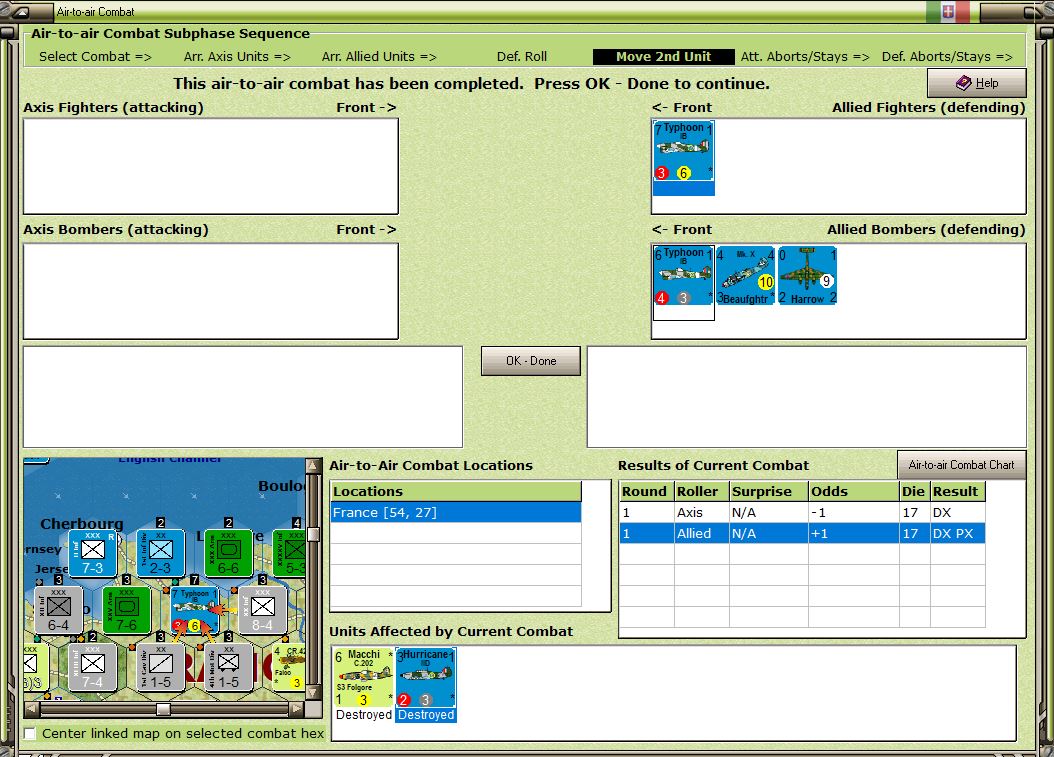The width and height of the screenshot is (1054, 757).
Task: Click the gray 8-4 infantry unit on map
Action: point(262,610)
